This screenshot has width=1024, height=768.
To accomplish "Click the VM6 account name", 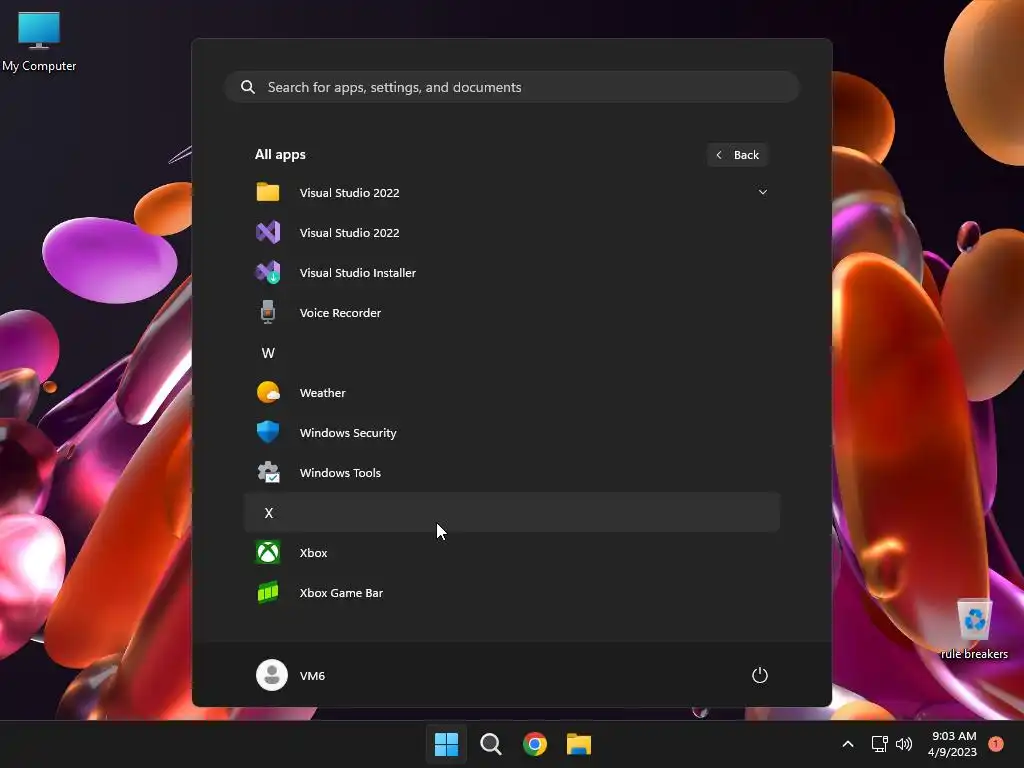I will tap(312, 676).
